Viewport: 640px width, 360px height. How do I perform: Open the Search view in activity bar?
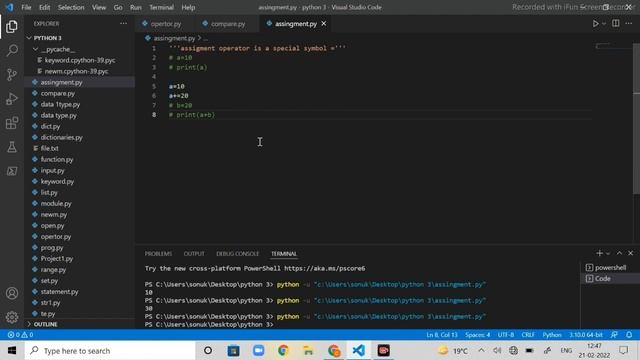tap(12, 51)
